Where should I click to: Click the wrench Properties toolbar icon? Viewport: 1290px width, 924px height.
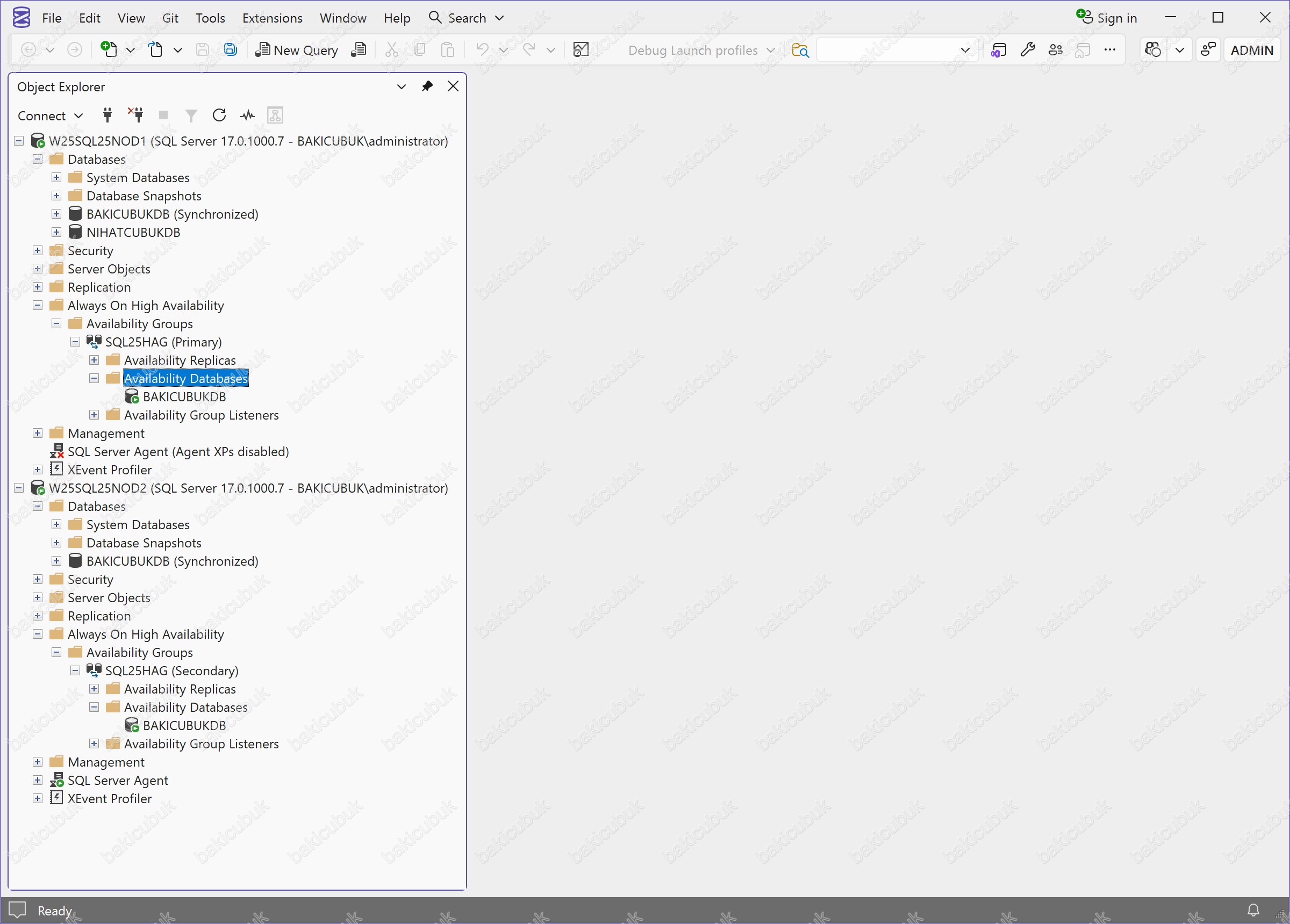click(1027, 50)
